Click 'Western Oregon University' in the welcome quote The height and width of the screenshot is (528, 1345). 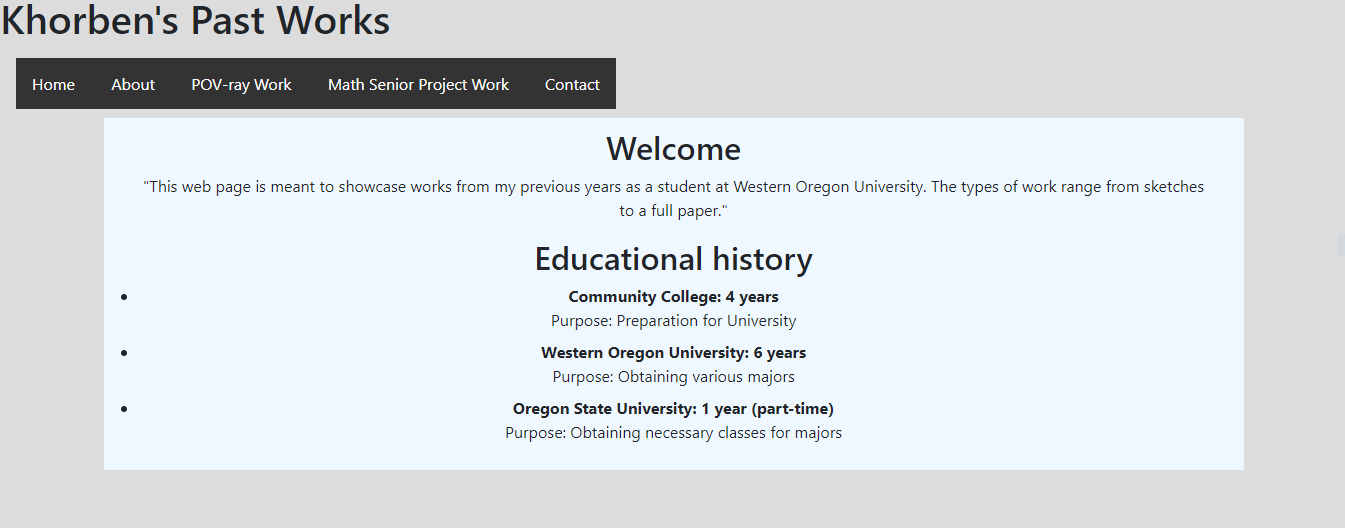(x=827, y=187)
